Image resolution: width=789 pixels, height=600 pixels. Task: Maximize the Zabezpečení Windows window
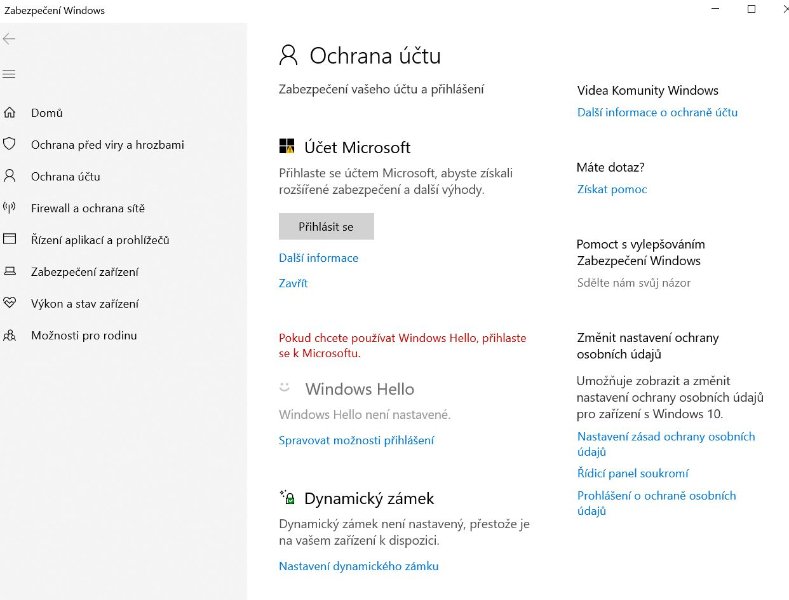point(751,9)
